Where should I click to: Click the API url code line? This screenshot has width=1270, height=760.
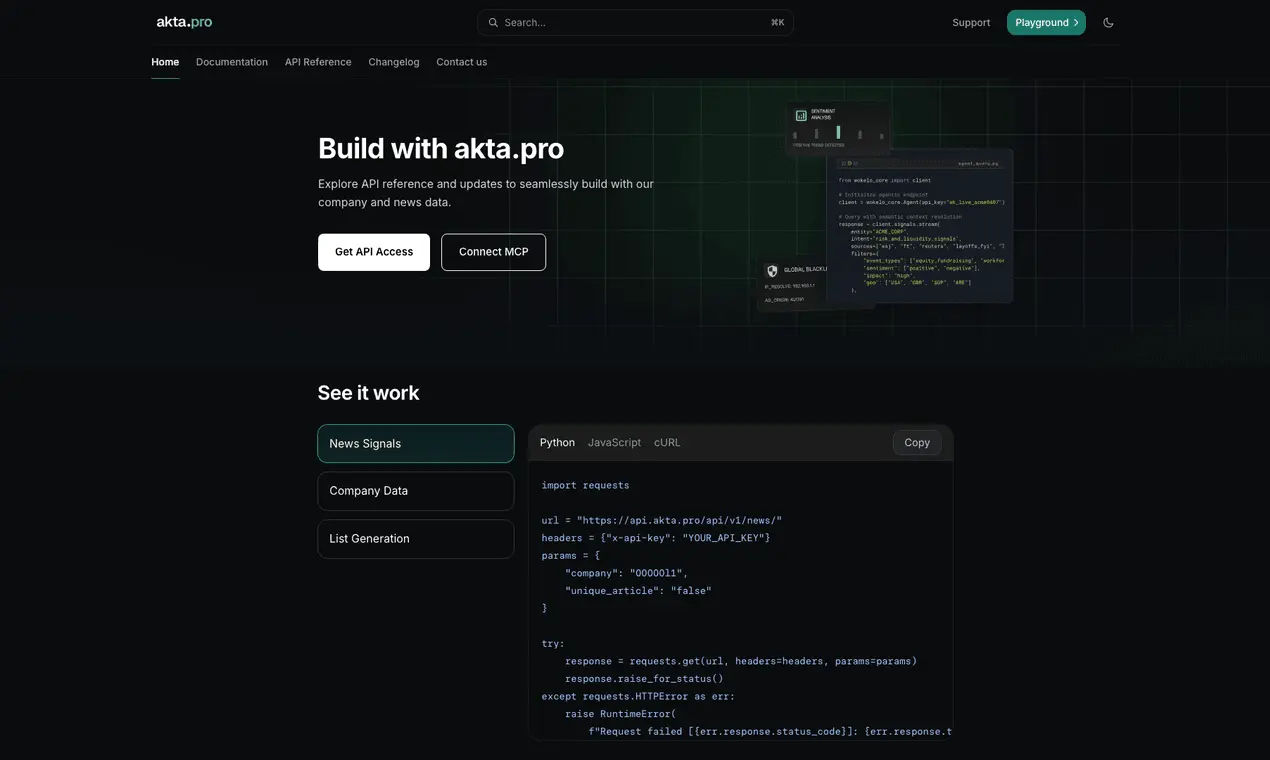point(662,520)
